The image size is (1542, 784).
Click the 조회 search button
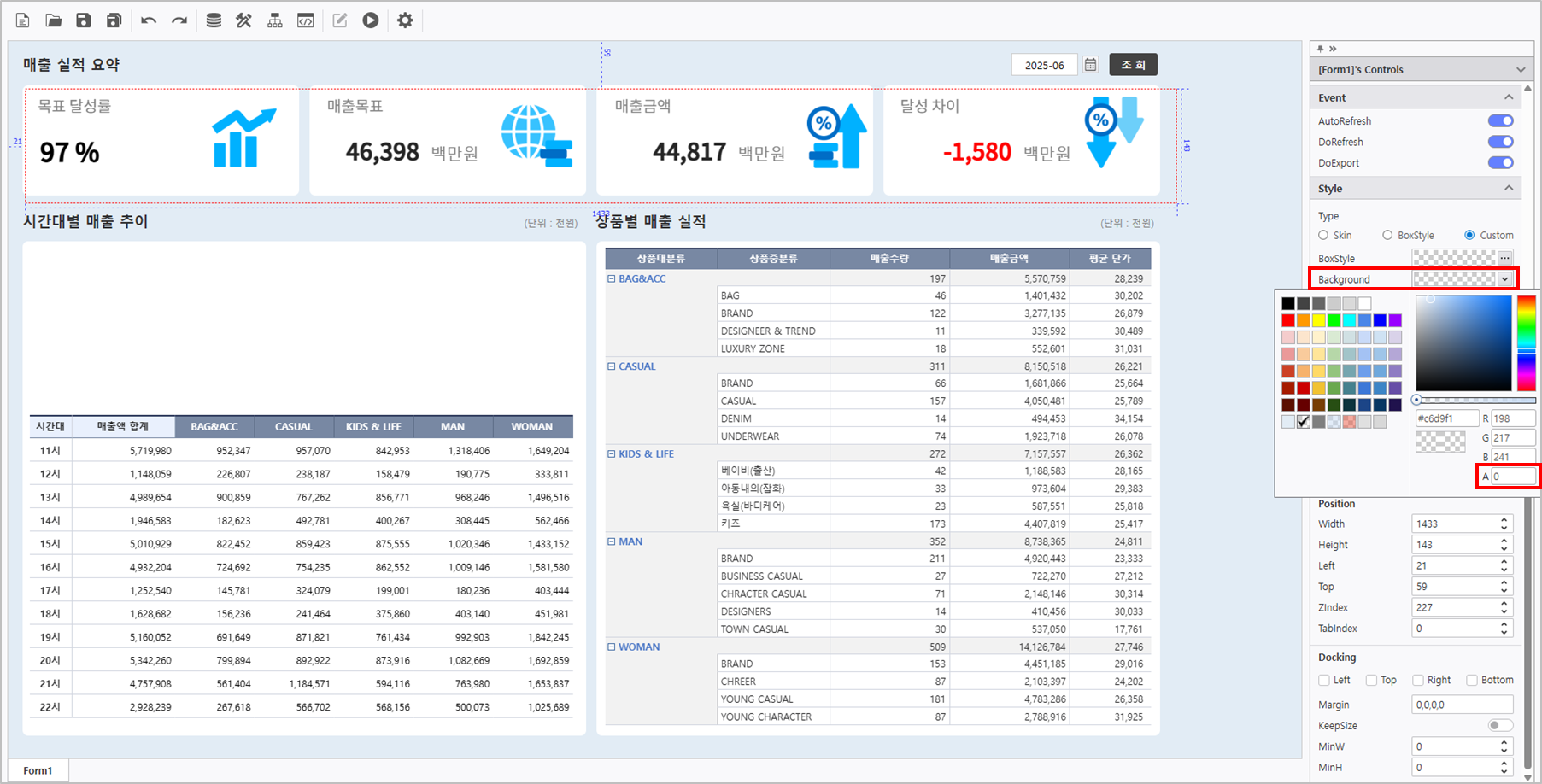coord(1133,65)
